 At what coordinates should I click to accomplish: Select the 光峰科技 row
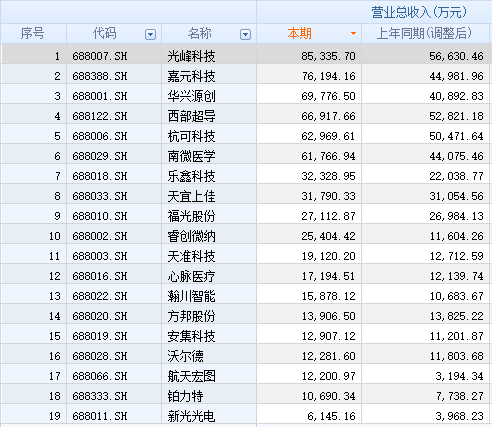245,54
